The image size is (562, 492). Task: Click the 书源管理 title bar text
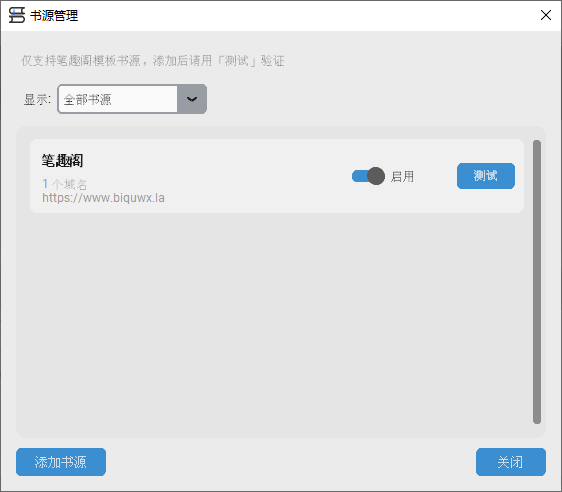pos(54,15)
